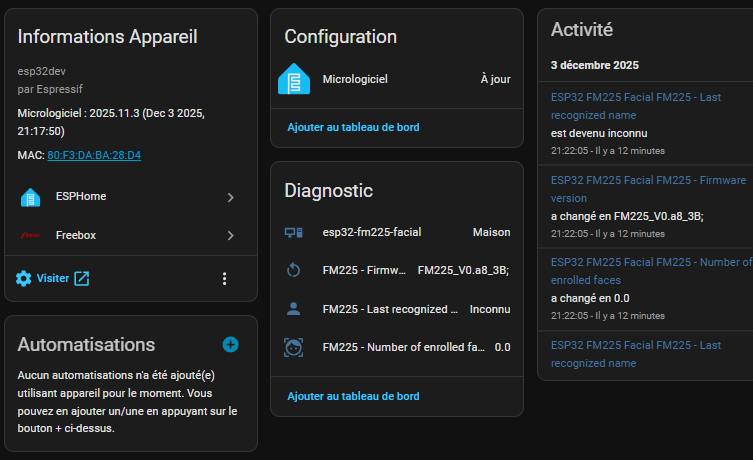Click the FM225 Firmware version icon
753x460 pixels.
click(294, 270)
